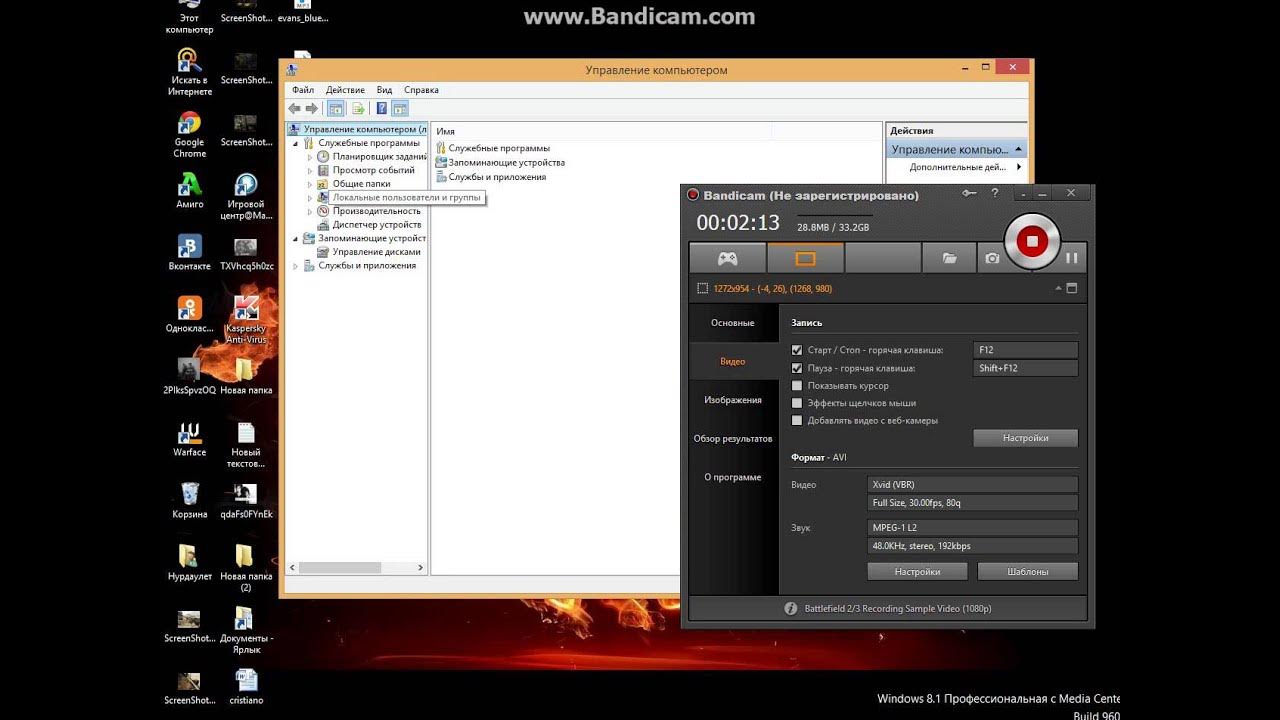Screen dimensions: 1280x720
Task: Collapse Запоминающие устройства tree node
Action: pos(296,238)
